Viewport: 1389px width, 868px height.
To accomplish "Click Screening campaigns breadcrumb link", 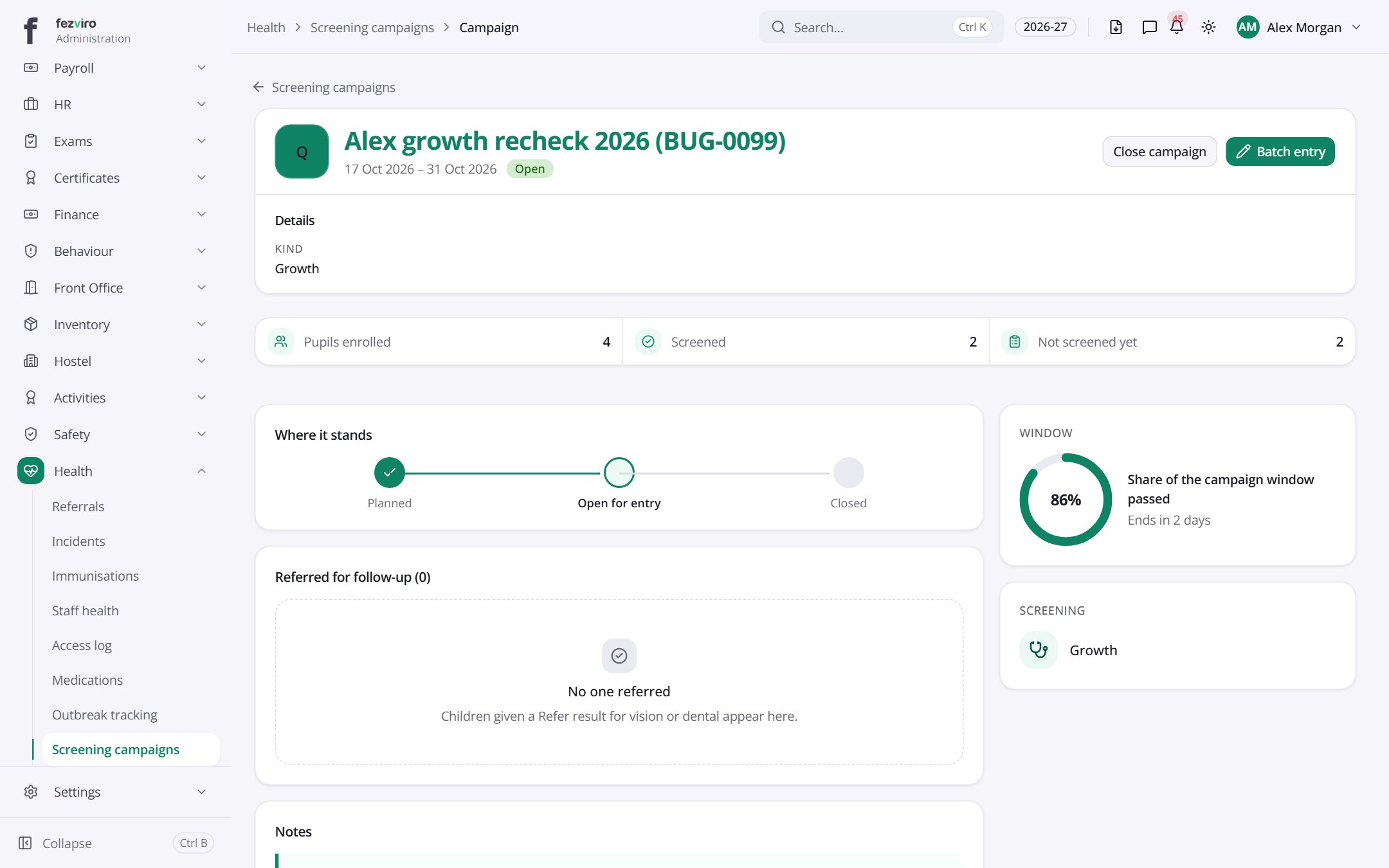I will tap(372, 27).
